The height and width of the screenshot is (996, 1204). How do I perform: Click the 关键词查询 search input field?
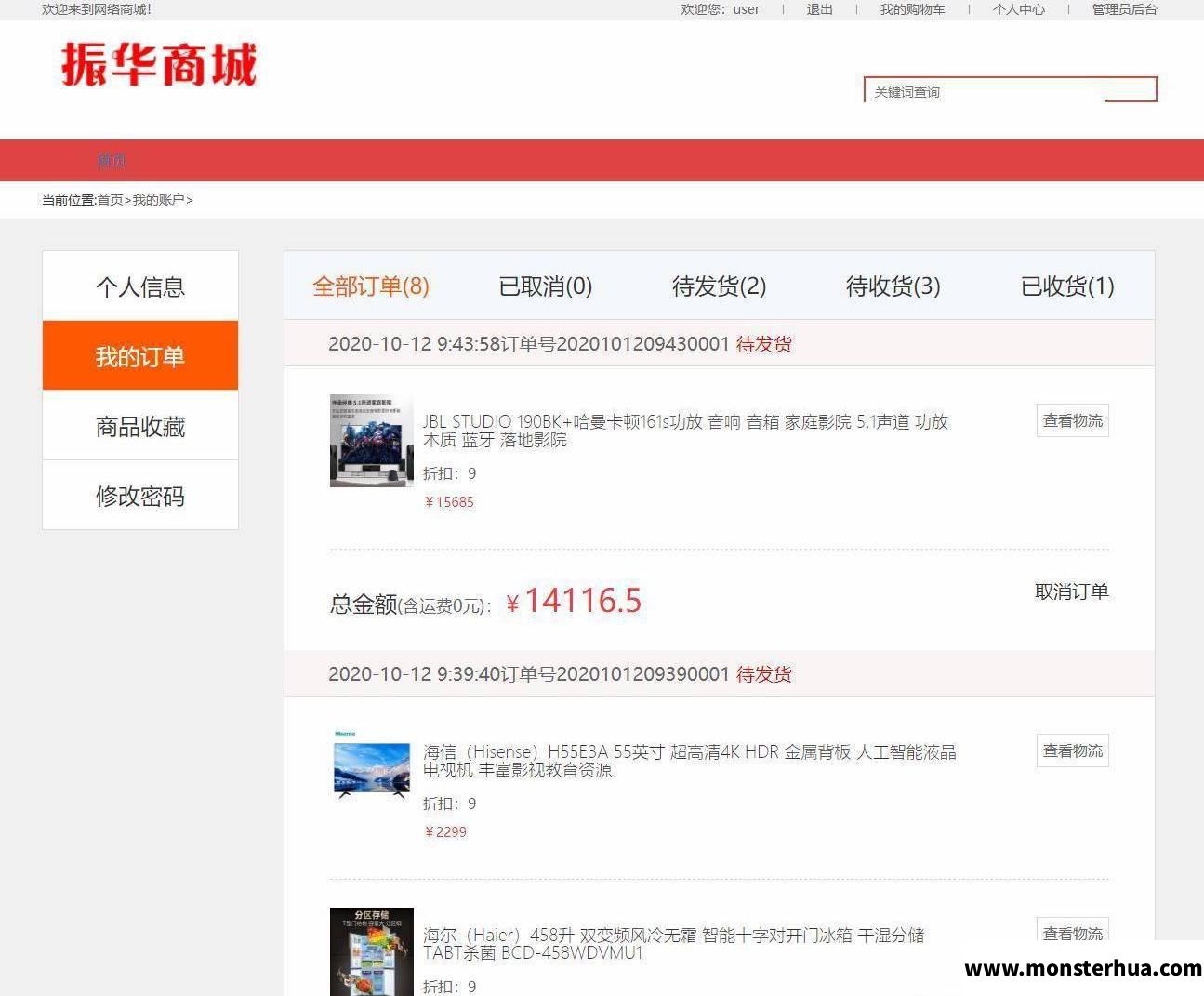click(984, 91)
